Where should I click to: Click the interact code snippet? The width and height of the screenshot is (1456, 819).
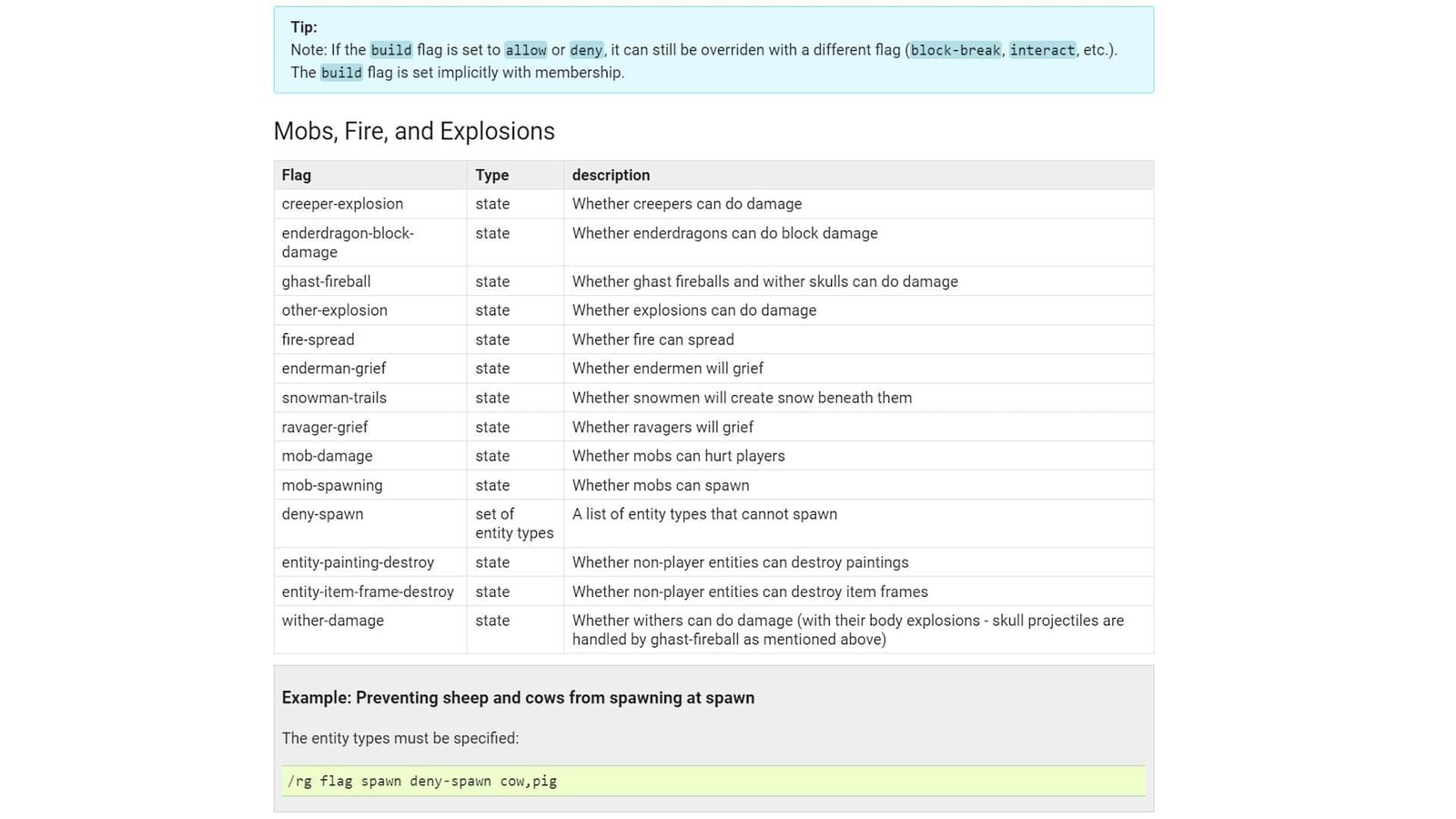[x=1043, y=50]
